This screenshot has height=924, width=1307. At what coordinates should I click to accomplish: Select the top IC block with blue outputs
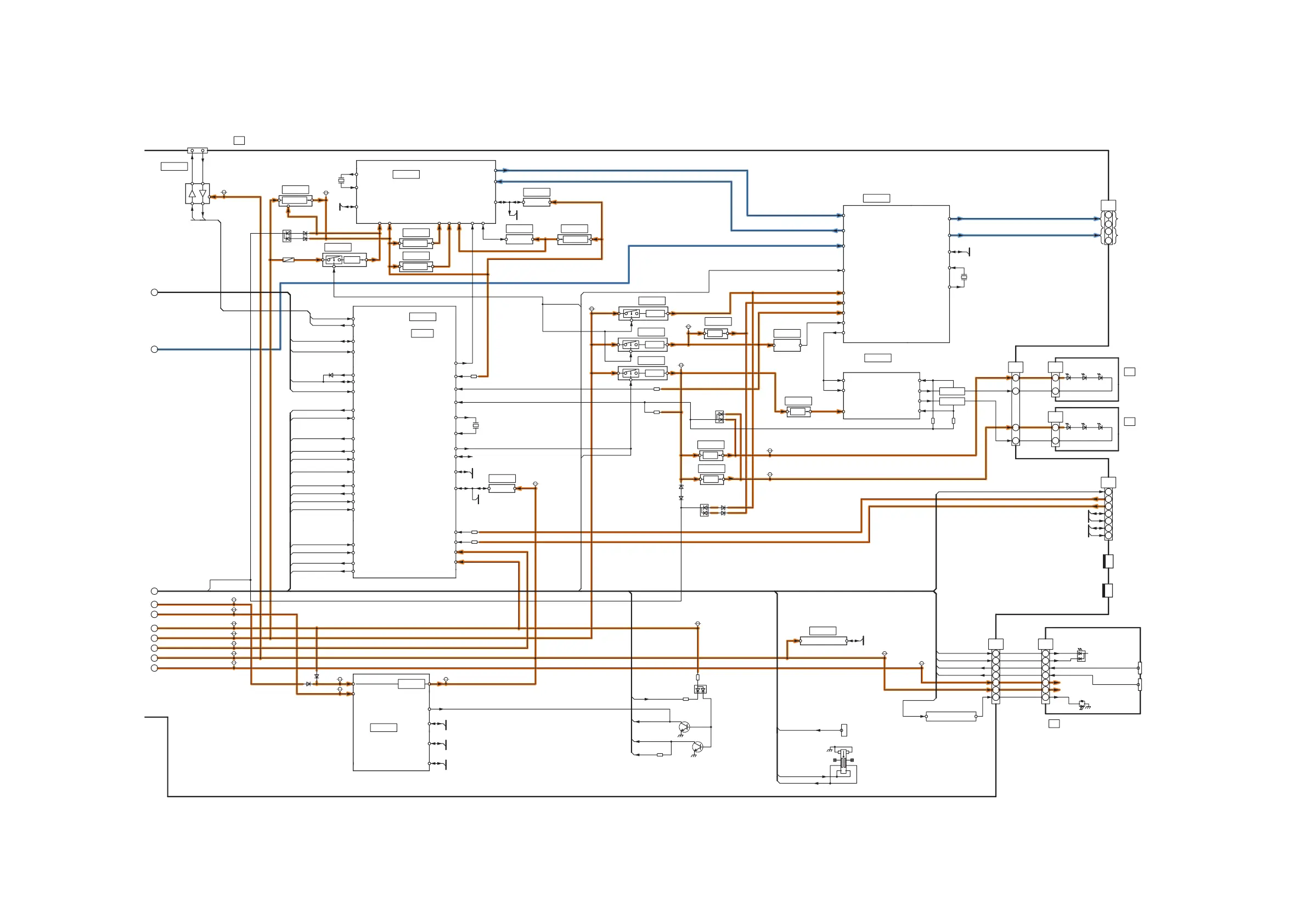click(x=425, y=192)
